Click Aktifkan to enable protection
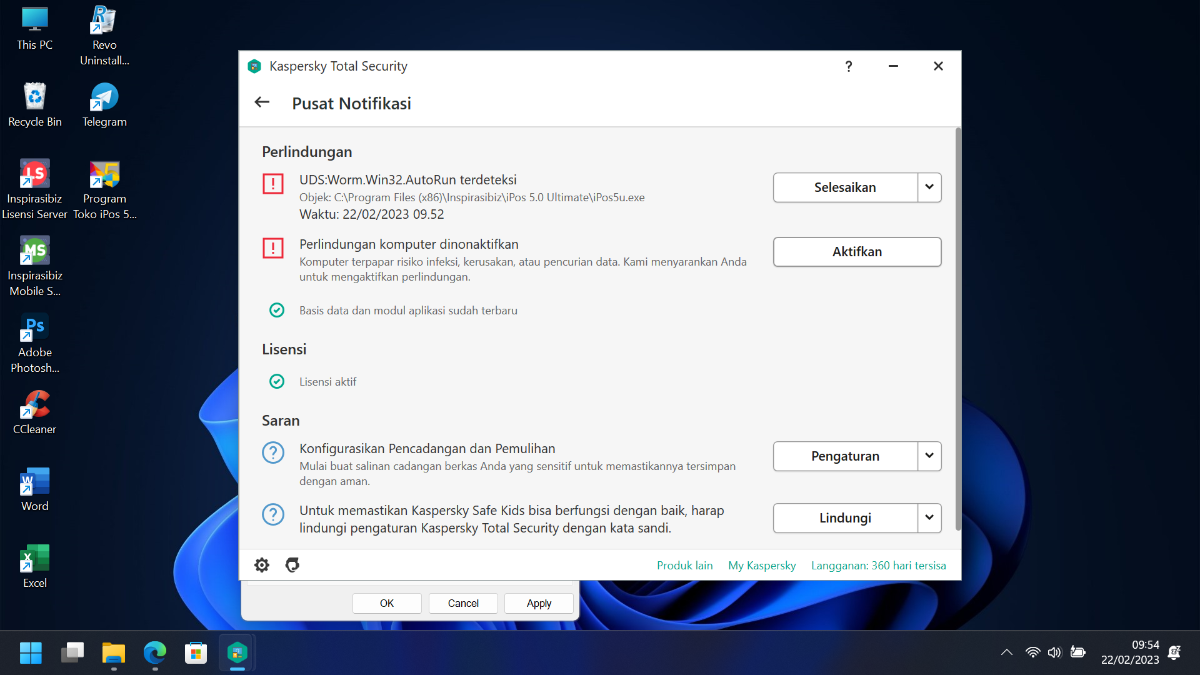The image size is (1200, 675). 857,252
